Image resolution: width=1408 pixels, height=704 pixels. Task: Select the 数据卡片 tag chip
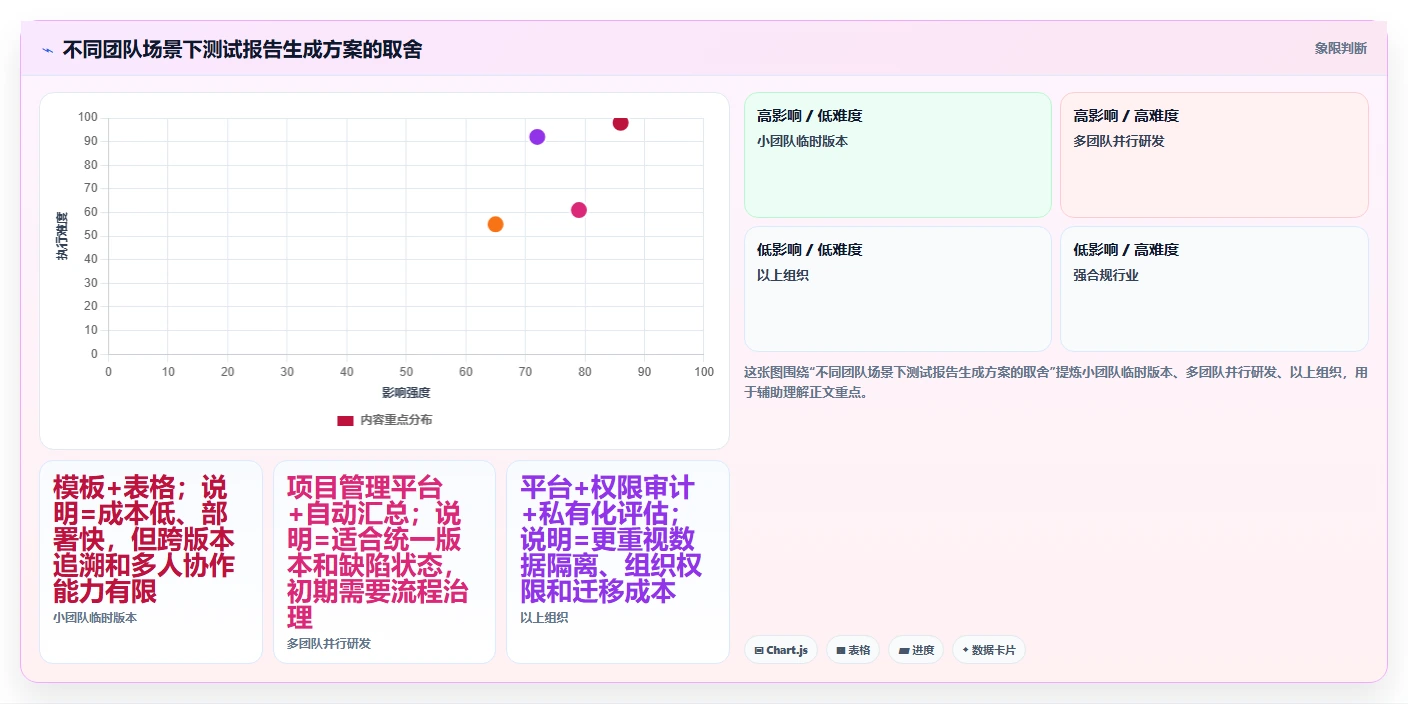point(988,650)
